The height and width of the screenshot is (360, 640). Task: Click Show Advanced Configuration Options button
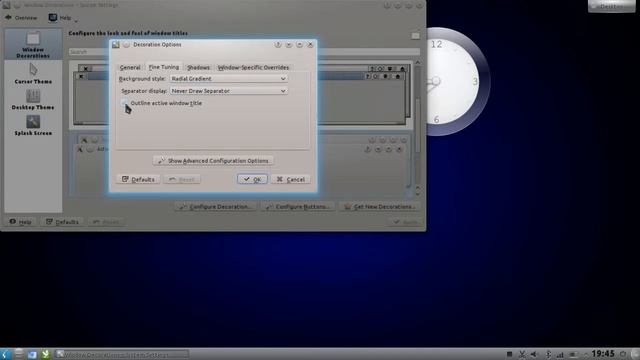[x=213, y=160]
